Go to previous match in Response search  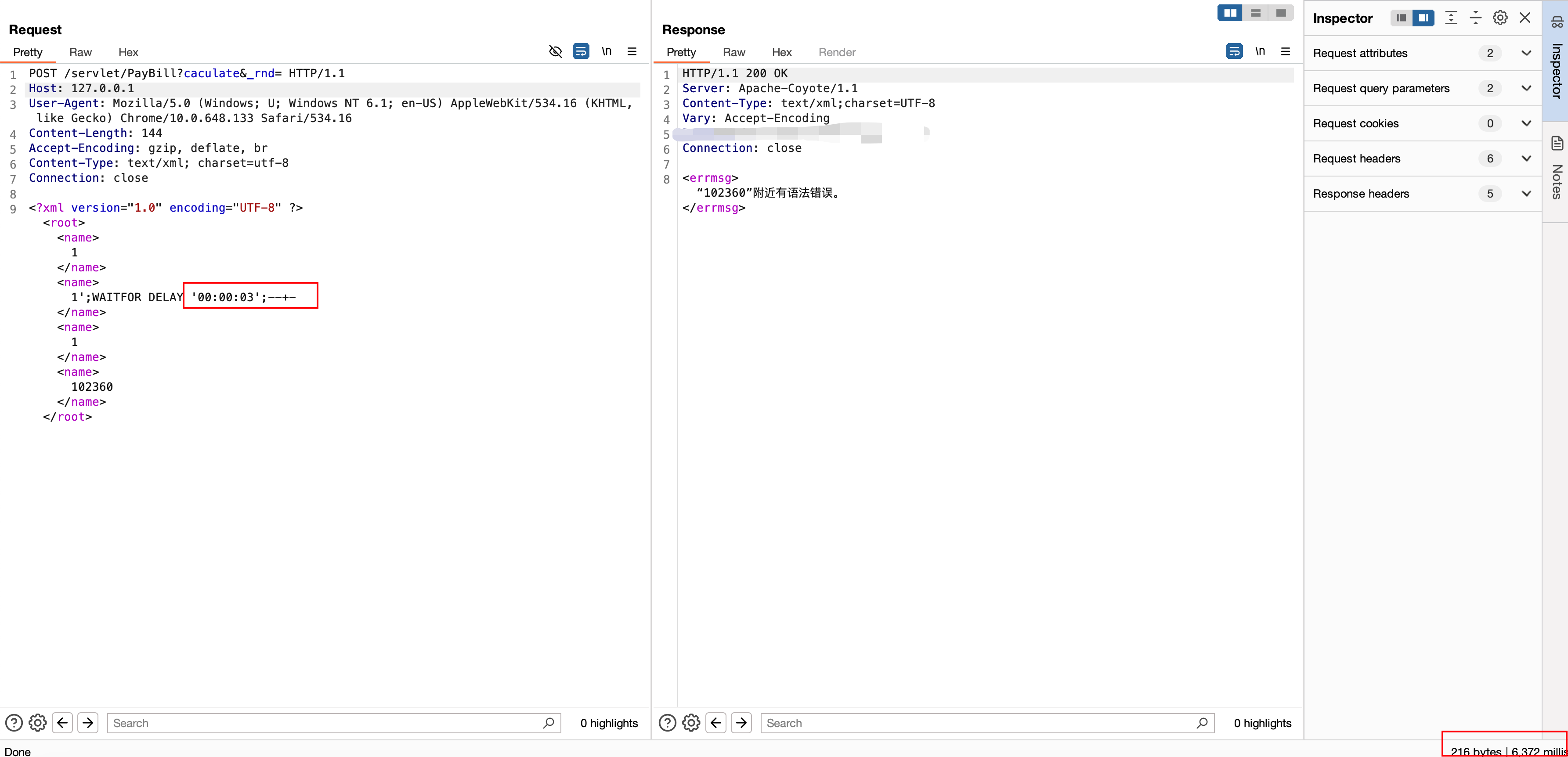pyautogui.click(x=716, y=723)
